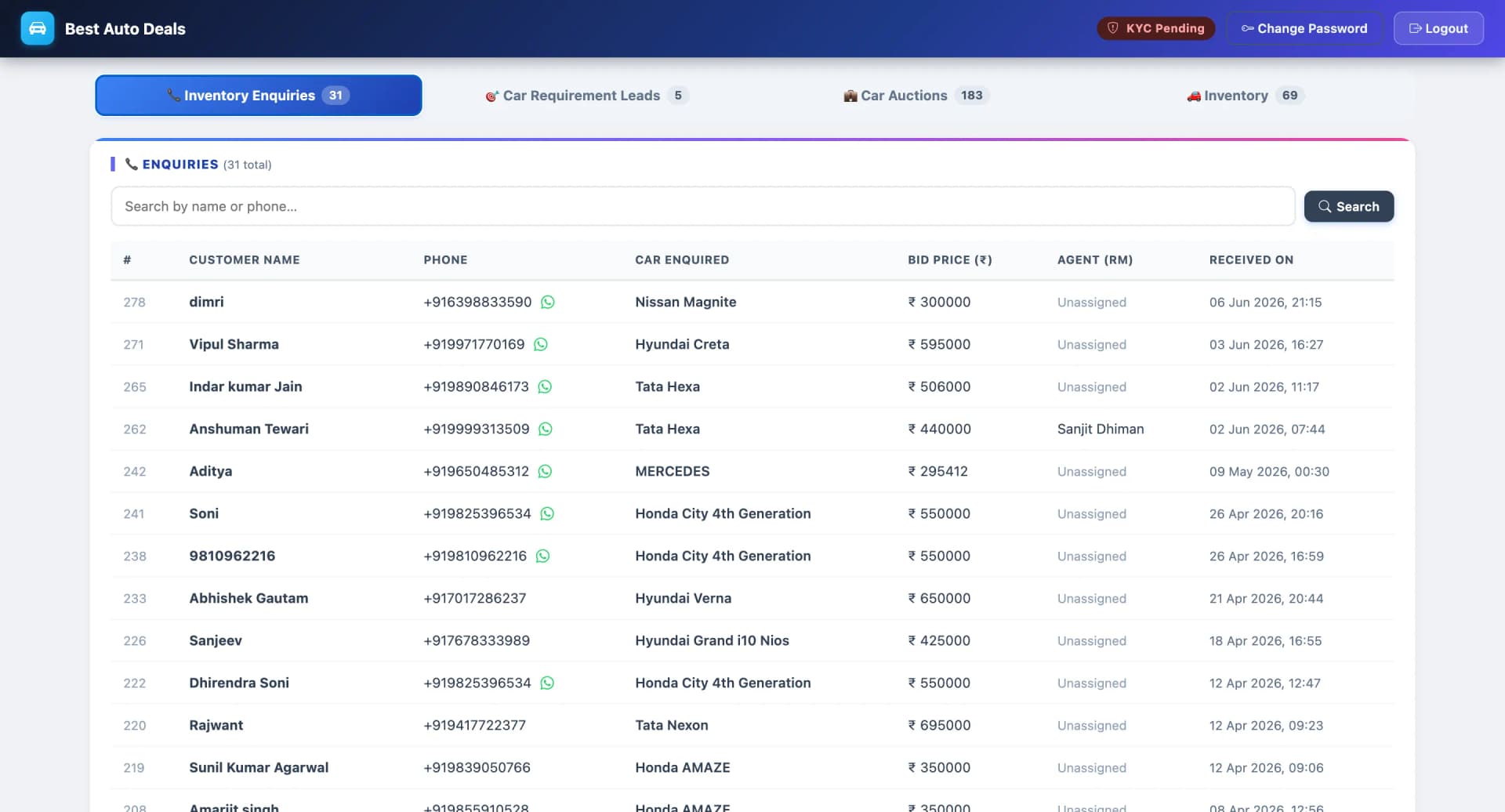Image resolution: width=1505 pixels, height=812 pixels.
Task: Select customer Sunil Kumar Agarwal
Action: 259,767
